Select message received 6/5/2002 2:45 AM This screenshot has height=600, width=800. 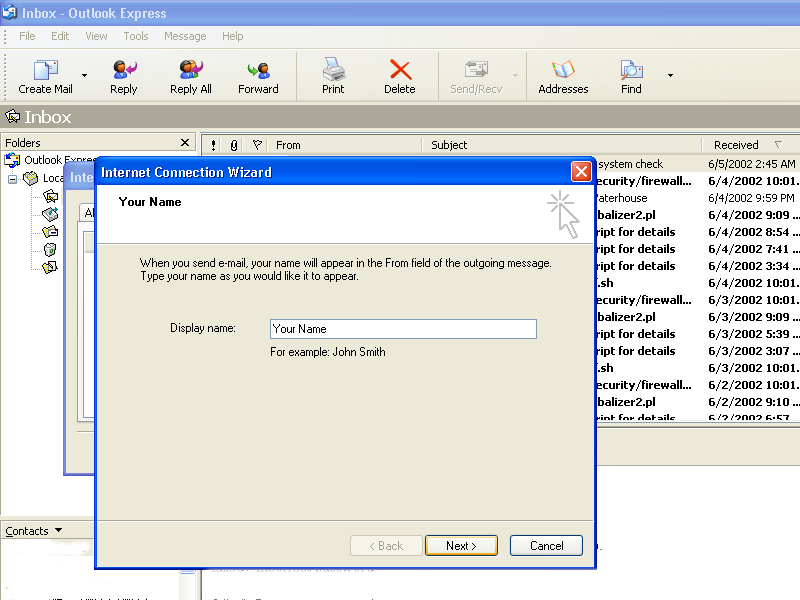(x=697, y=164)
